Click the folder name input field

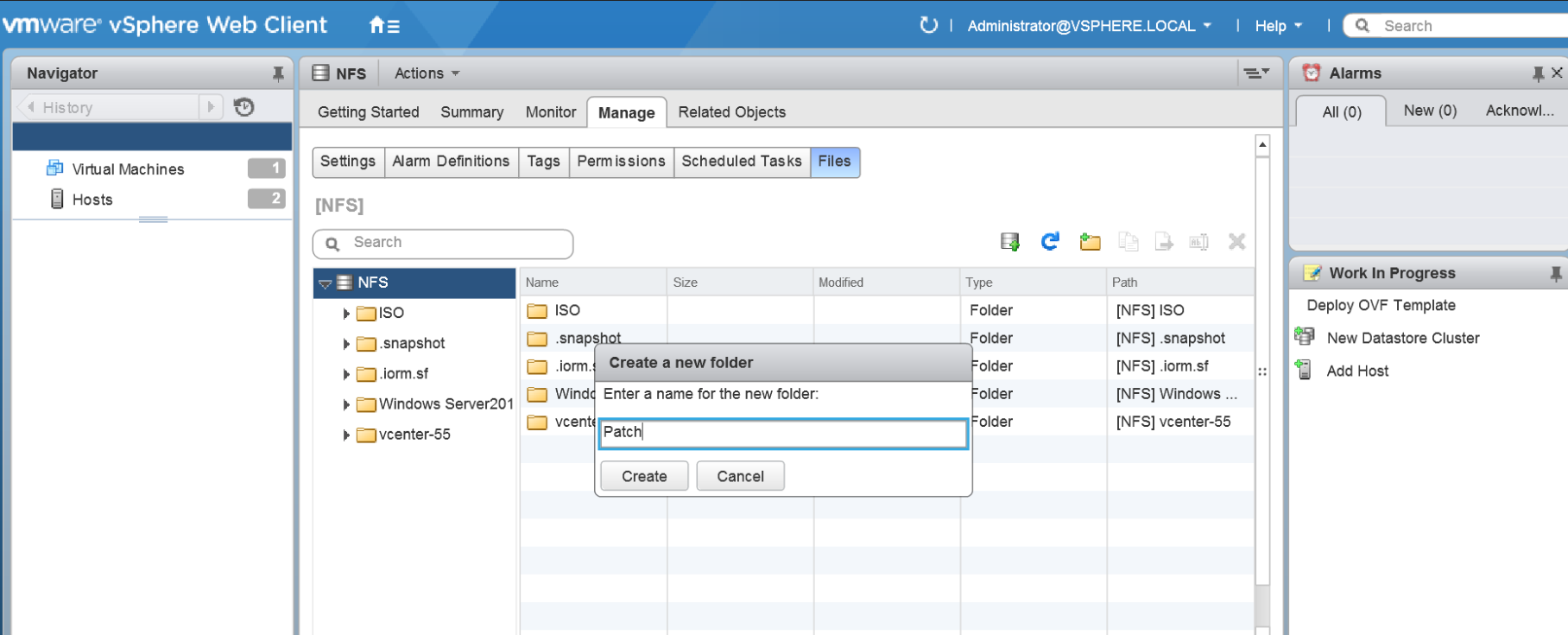click(x=782, y=433)
